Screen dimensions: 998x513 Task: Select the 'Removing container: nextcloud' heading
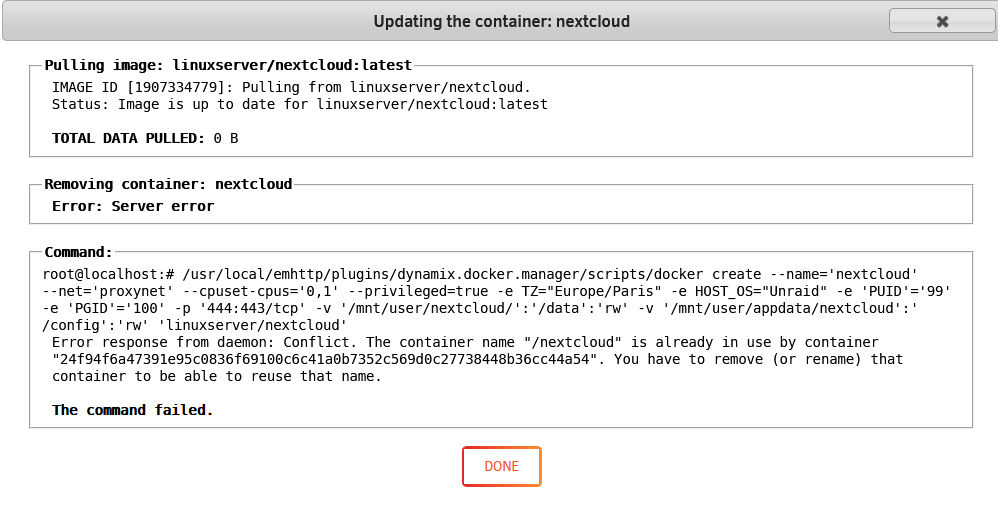click(168, 184)
